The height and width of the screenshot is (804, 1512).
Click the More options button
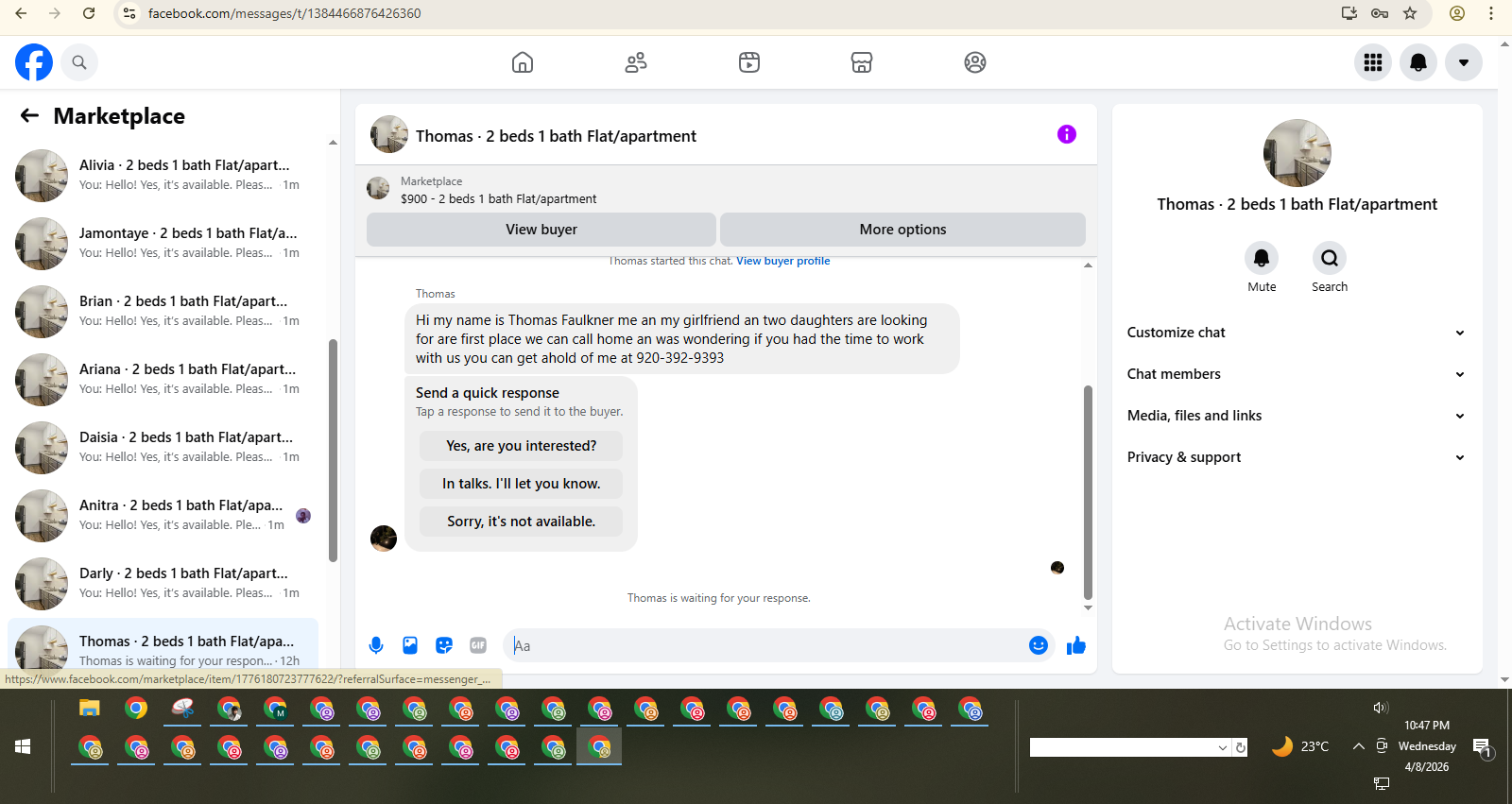coord(902,230)
